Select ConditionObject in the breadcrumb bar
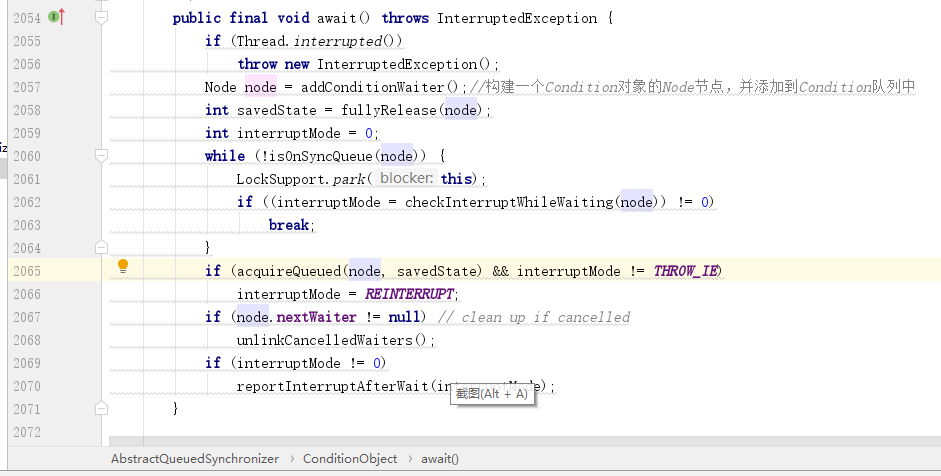The image size is (941, 476). [350, 459]
